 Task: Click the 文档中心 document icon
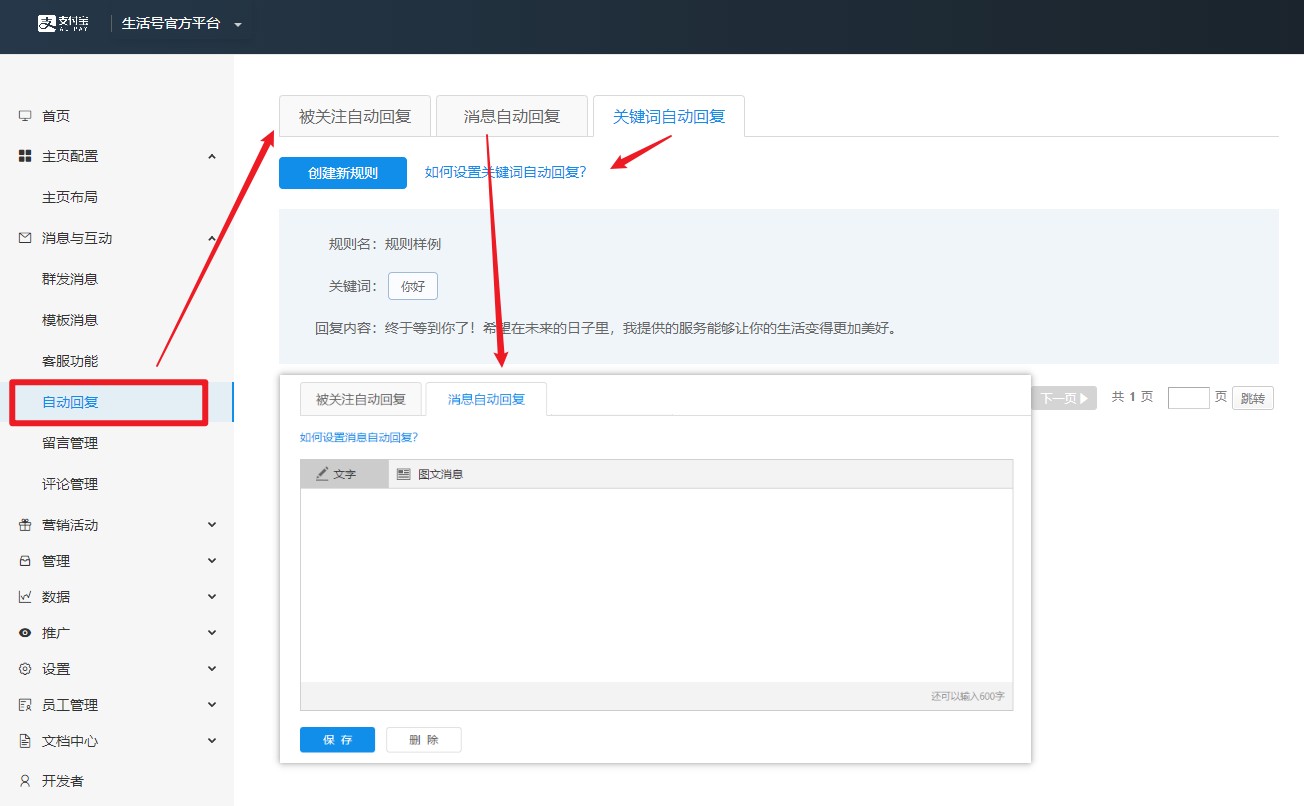25,741
